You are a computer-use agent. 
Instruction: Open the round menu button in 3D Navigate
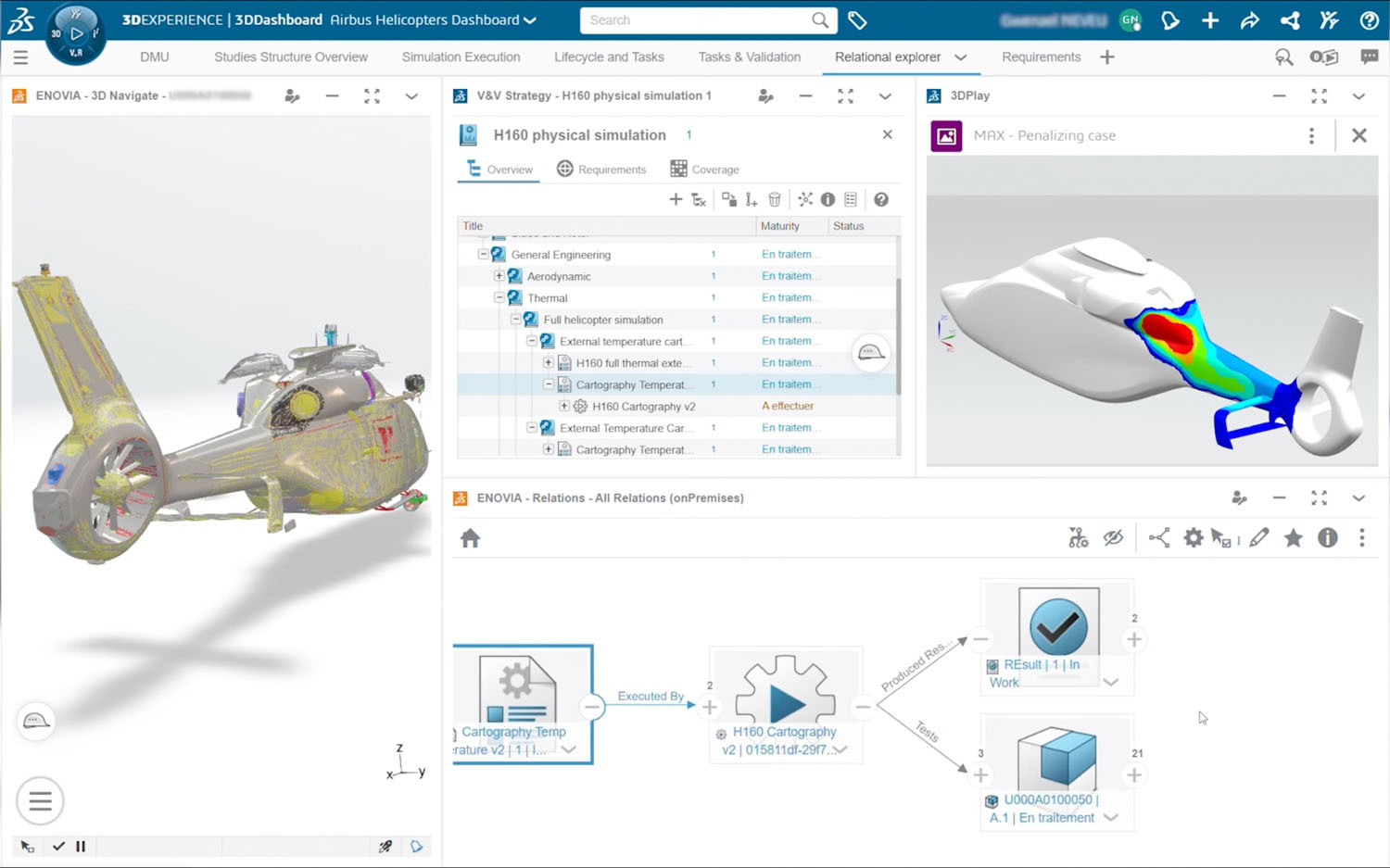coord(40,800)
